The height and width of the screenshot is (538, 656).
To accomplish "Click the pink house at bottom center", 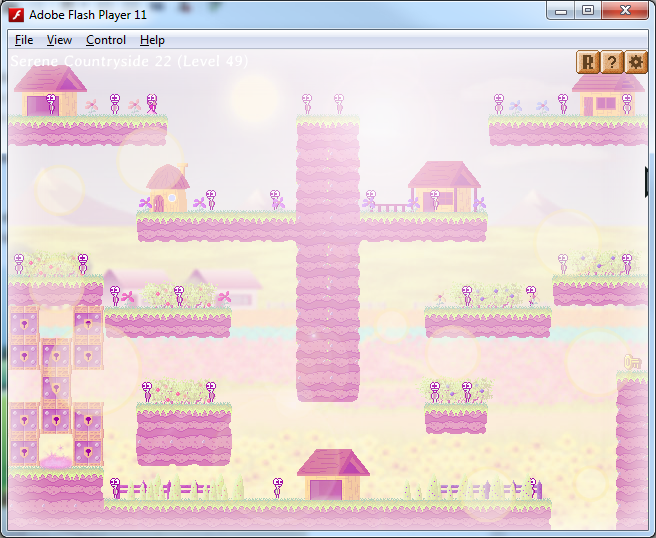I will point(333,476).
